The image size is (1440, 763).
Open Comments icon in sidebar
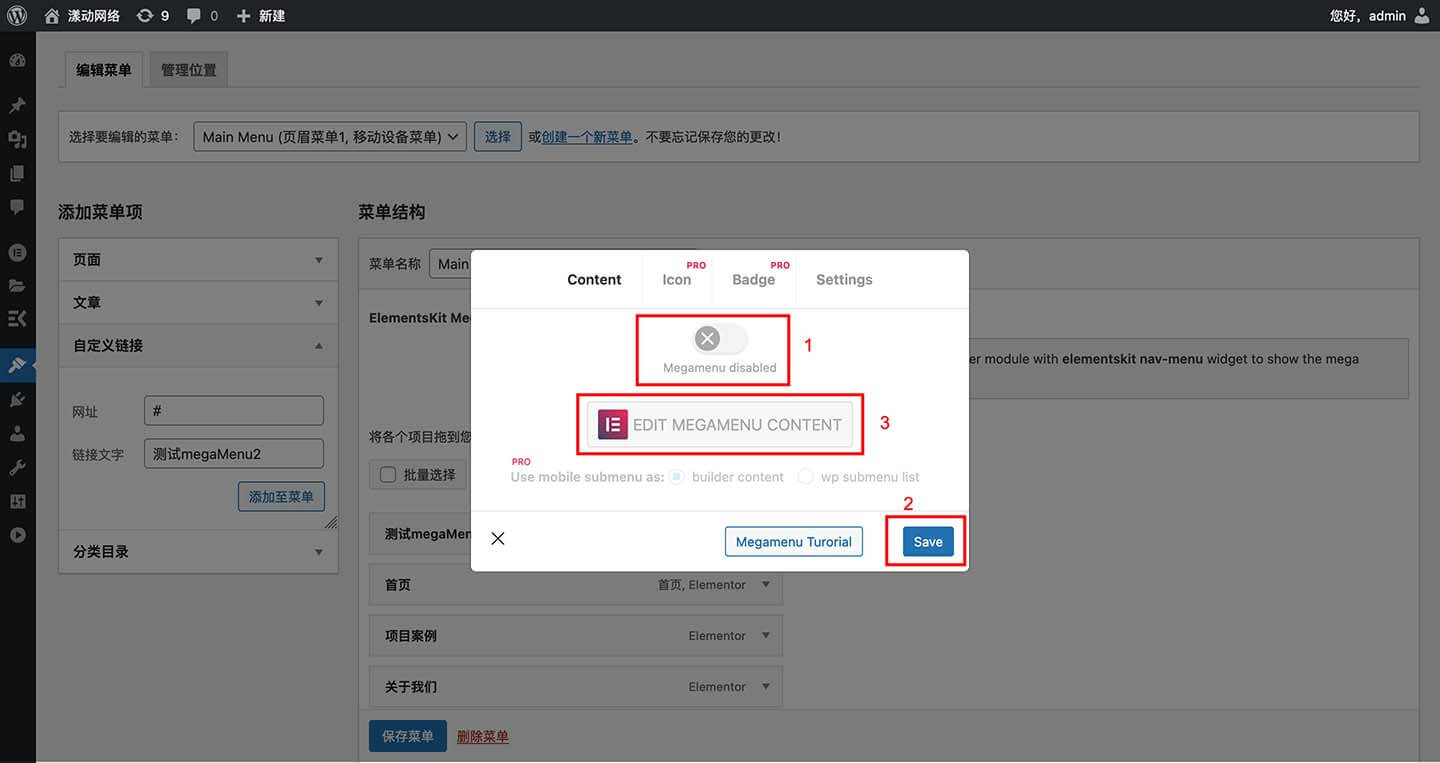pyautogui.click(x=17, y=207)
